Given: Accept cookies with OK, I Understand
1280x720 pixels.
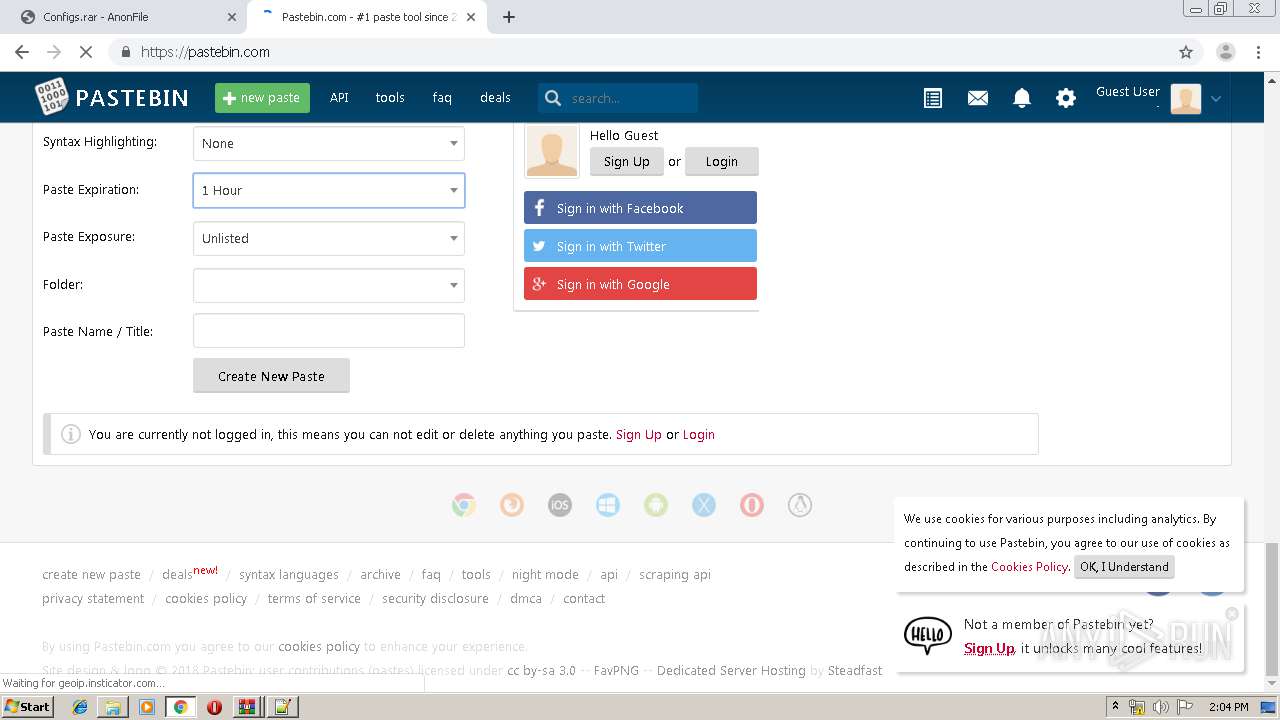Looking at the screenshot, I should click(1124, 567).
